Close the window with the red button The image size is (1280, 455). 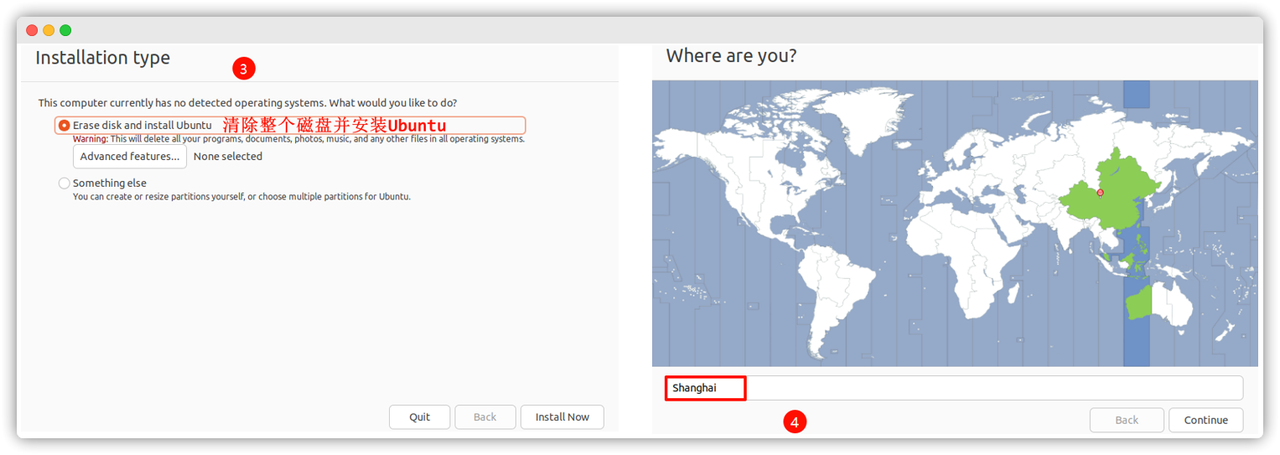pos(32,31)
